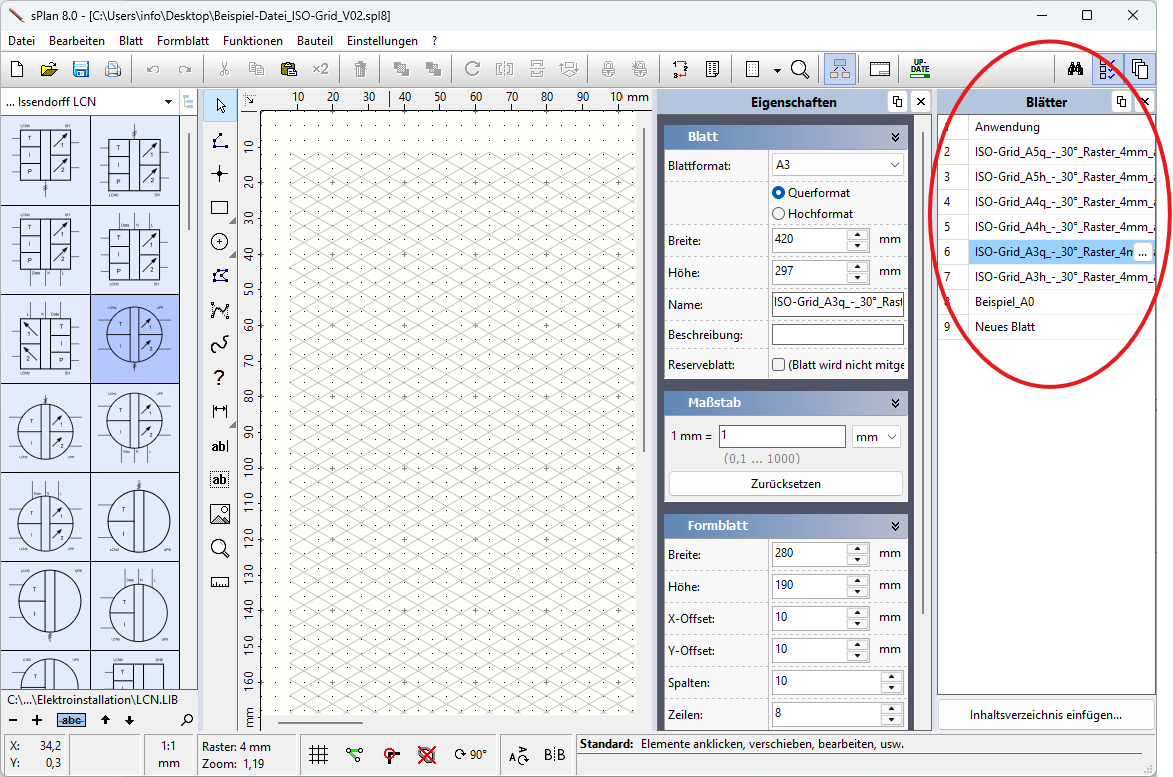Click the save file toolbar icon
This screenshot has width=1173, height=777.
[x=81, y=70]
